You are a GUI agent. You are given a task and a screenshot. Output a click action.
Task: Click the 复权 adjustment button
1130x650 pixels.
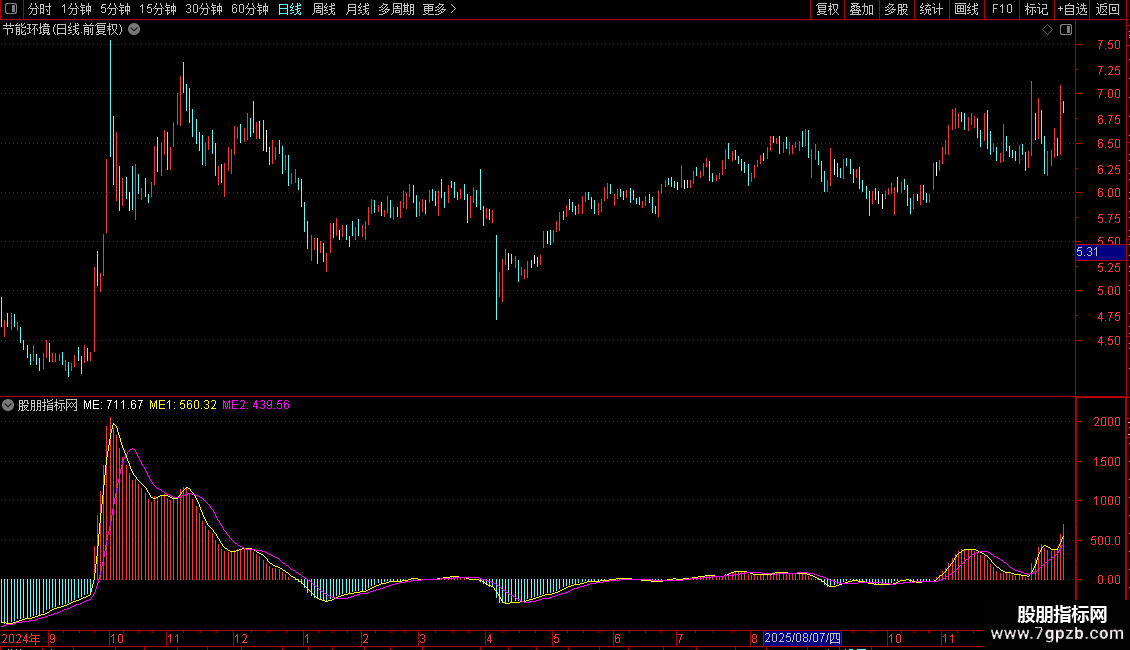827,9
